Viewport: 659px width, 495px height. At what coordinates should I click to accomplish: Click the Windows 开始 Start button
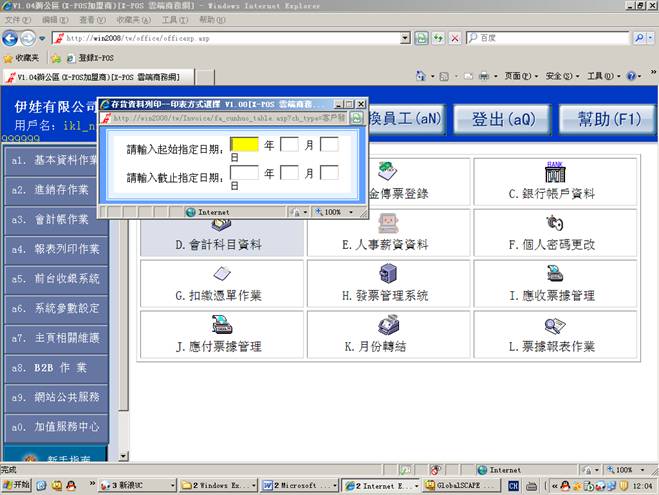click(x=17, y=486)
